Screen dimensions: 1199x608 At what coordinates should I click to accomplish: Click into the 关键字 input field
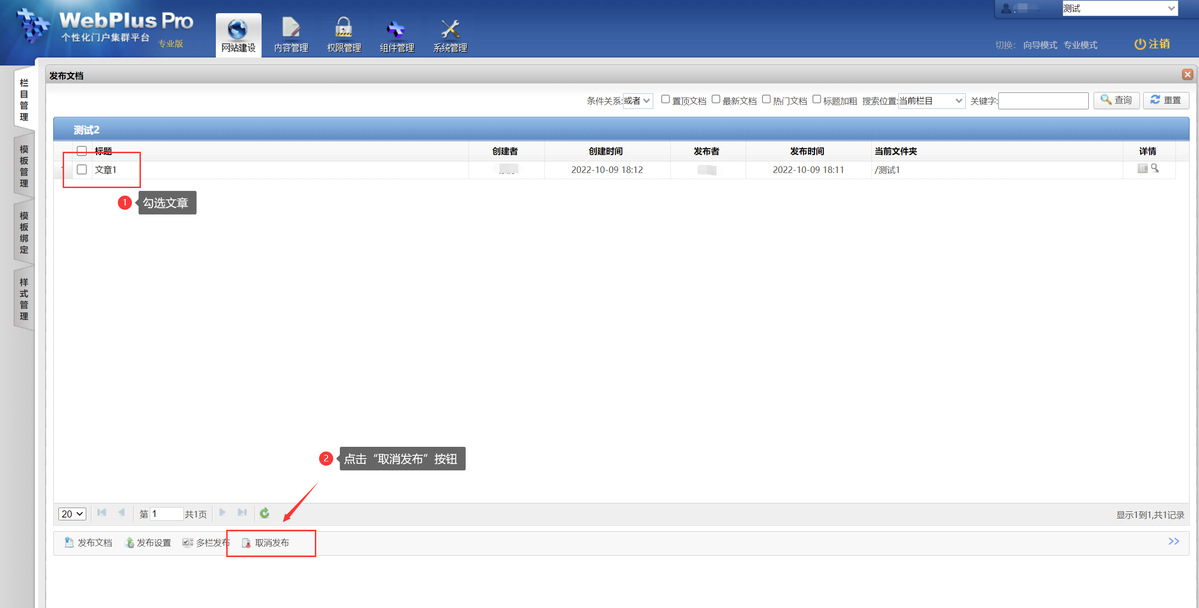(1043, 101)
